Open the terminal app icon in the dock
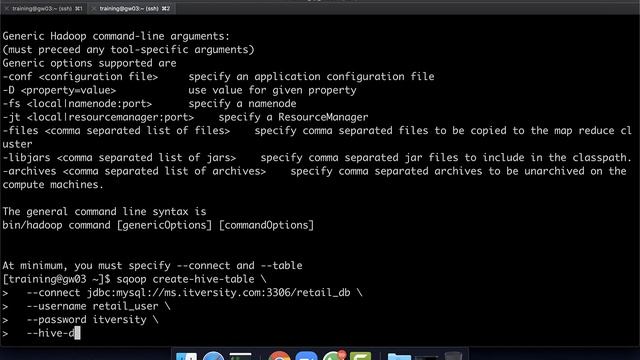This screenshot has width=640, height=360. coord(240,356)
